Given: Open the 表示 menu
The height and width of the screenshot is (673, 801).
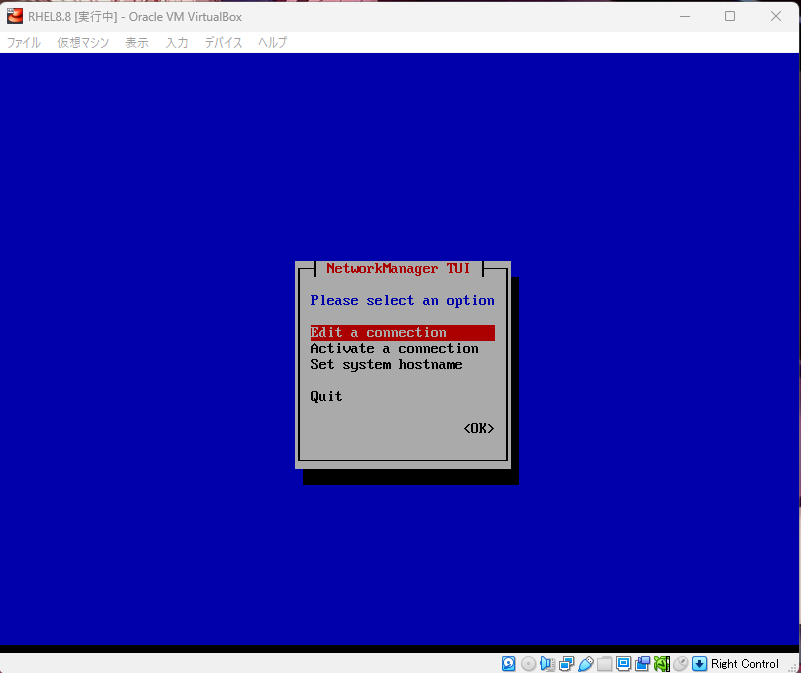Looking at the screenshot, I should [137, 42].
